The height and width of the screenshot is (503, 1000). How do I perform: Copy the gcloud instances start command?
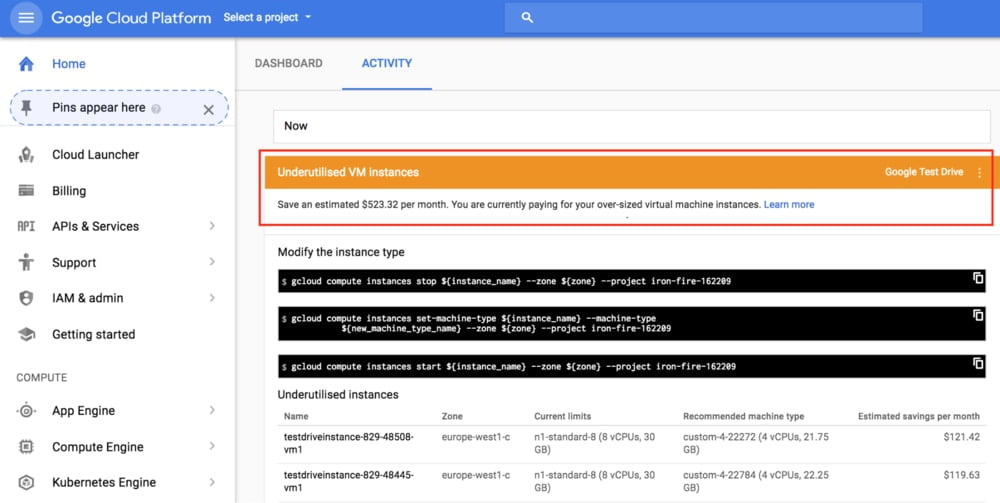point(978,363)
